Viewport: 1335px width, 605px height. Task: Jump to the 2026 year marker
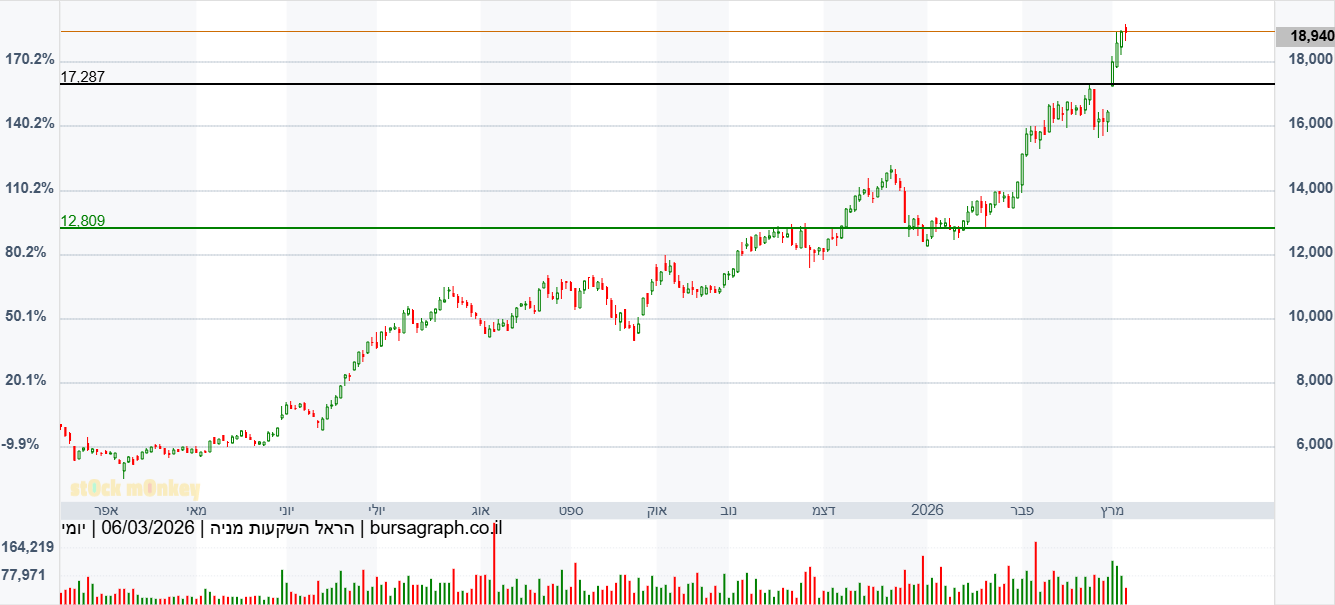point(927,510)
